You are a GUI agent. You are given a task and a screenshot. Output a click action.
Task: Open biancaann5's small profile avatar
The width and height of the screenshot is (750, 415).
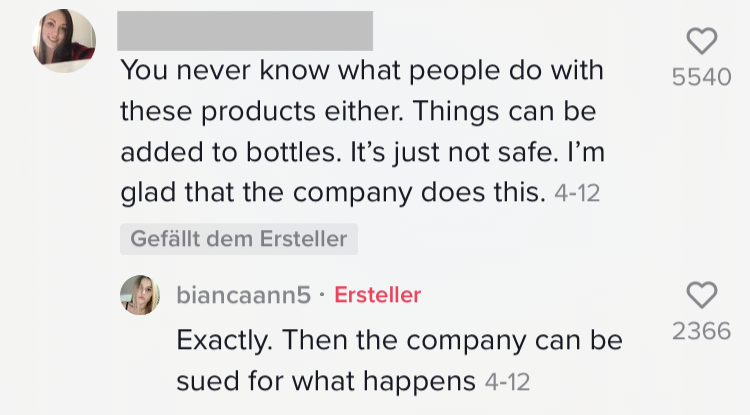(140, 295)
